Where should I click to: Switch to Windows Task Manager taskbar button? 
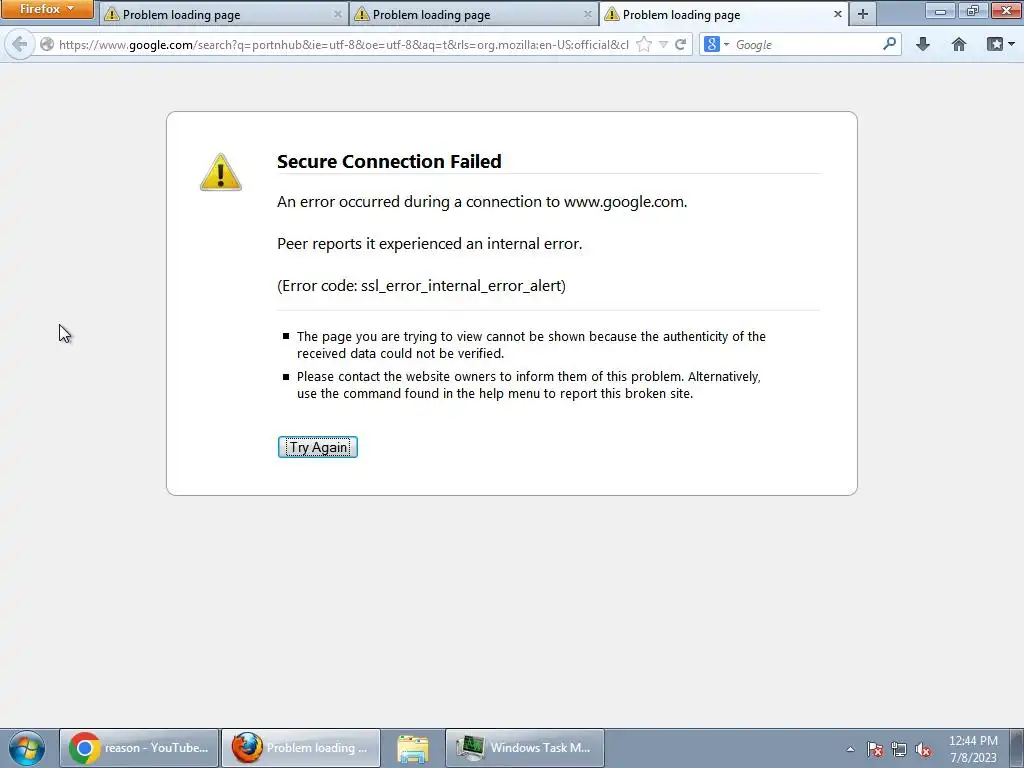pos(524,748)
